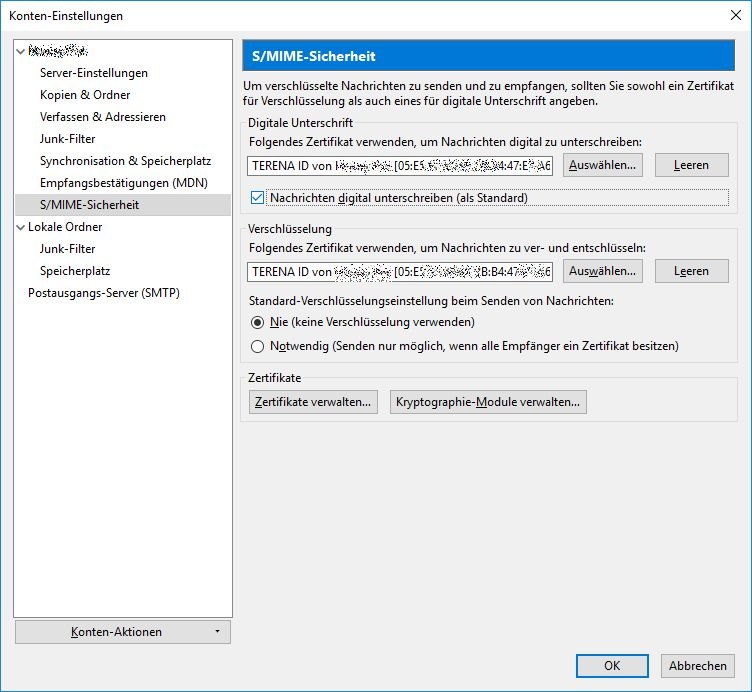Screen dimensions: 752x692
Task: Open 'Zertifikate verwalten...' dialog
Action: coord(313,402)
